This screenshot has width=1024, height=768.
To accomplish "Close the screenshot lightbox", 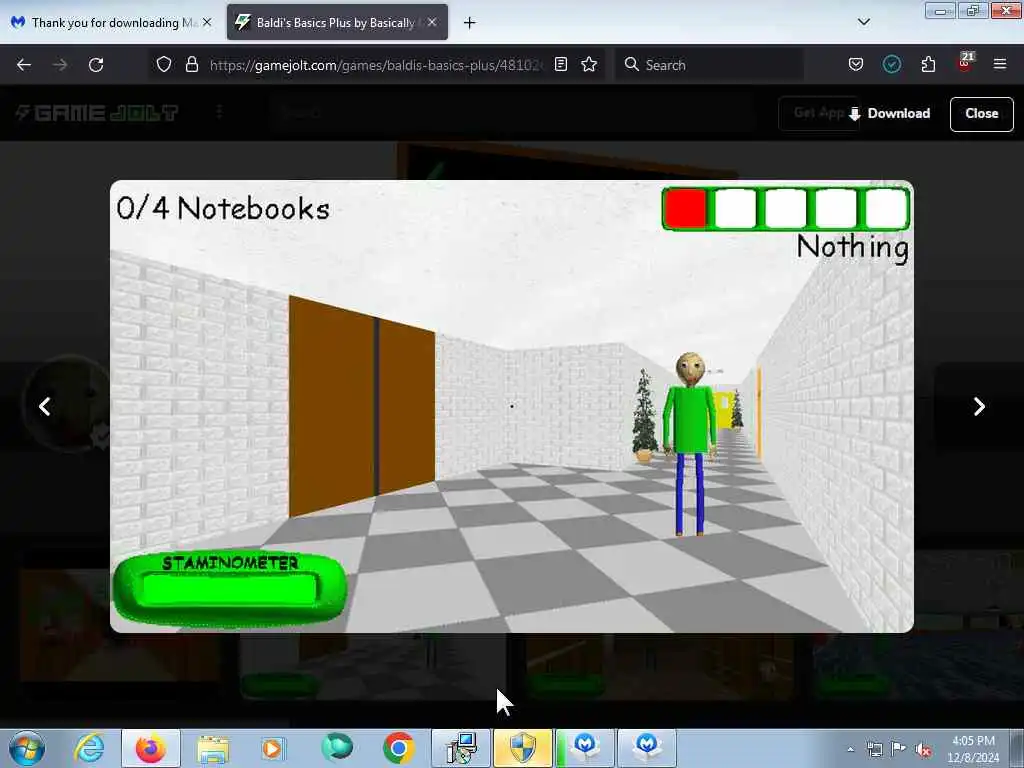I will pos(982,114).
